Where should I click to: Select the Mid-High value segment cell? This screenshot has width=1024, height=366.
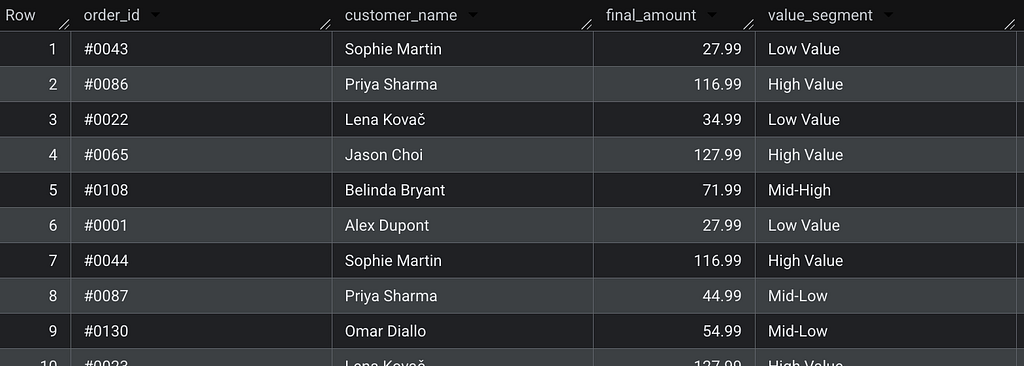click(x=886, y=190)
